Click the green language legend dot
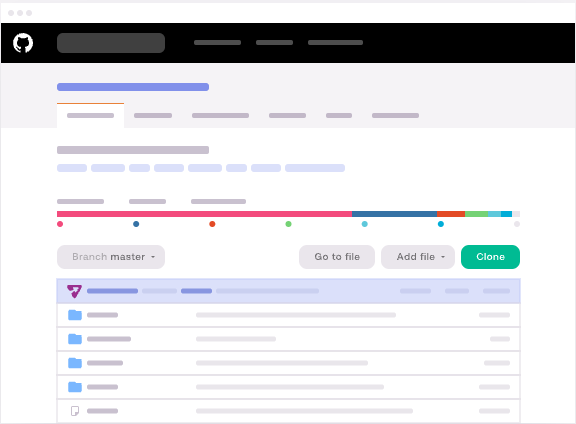 point(288,224)
